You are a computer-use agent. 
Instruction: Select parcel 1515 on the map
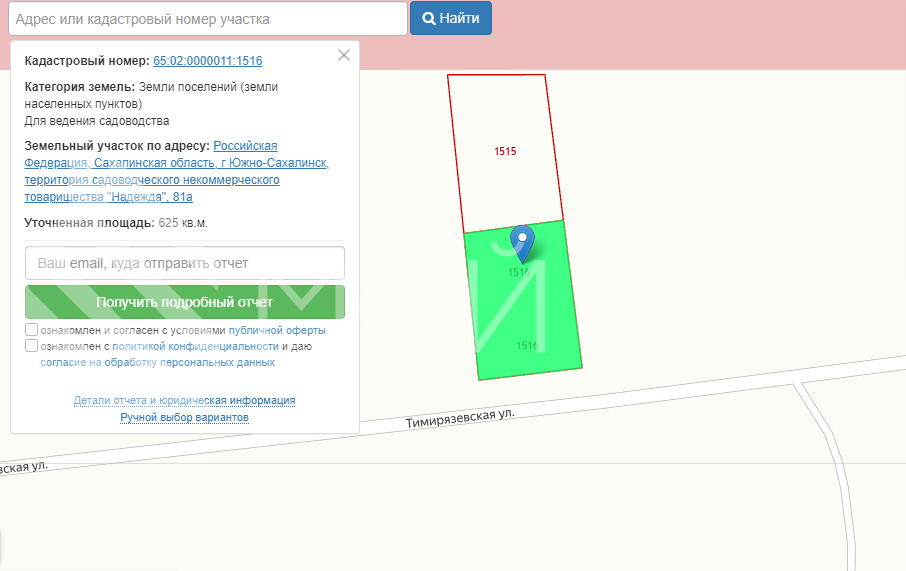click(x=505, y=151)
